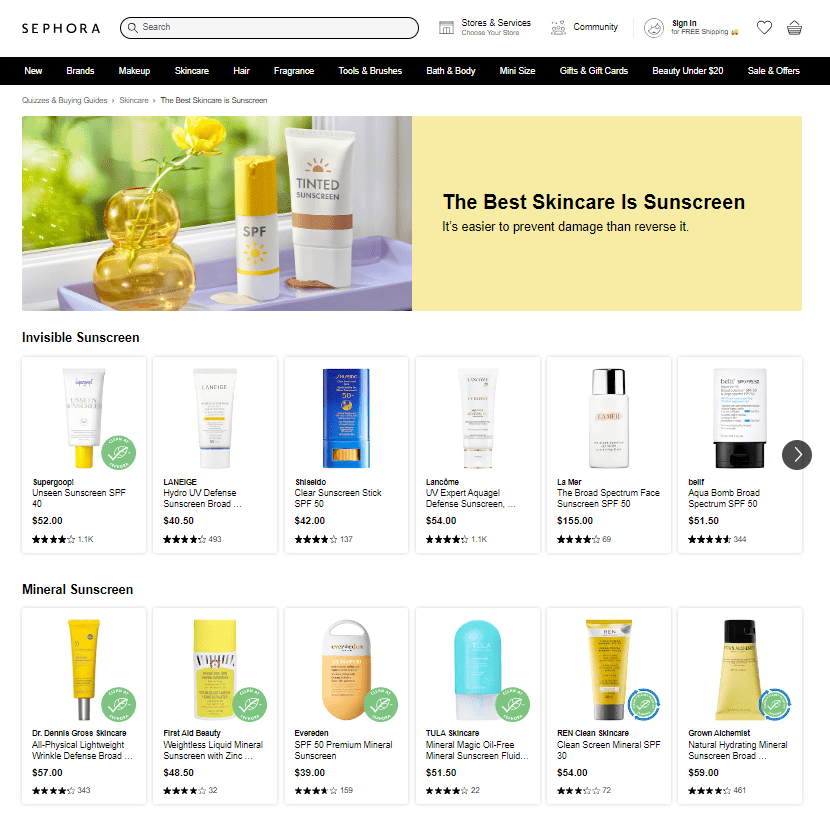Click the Sign In avatar icon
The height and width of the screenshot is (820, 830).
click(x=654, y=28)
